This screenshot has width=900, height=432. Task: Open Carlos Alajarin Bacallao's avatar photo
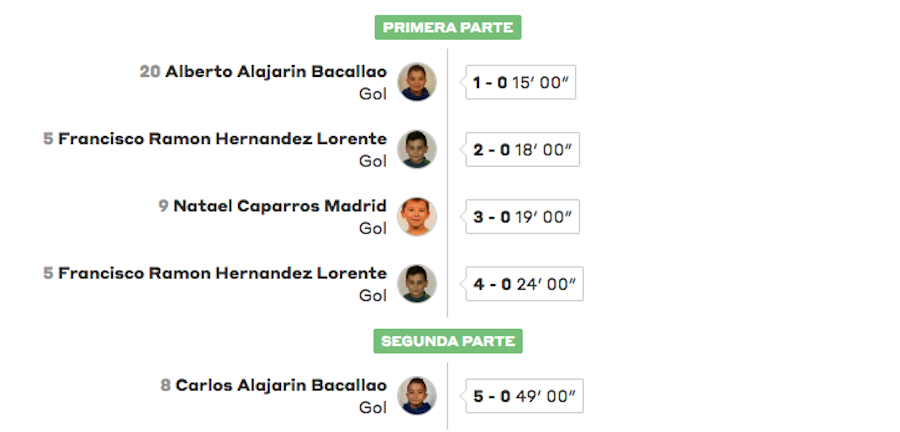pyautogui.click(x=417, y=395)
